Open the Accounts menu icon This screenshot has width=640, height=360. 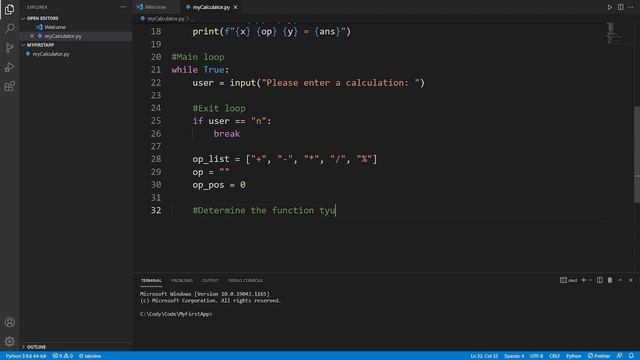9,322
